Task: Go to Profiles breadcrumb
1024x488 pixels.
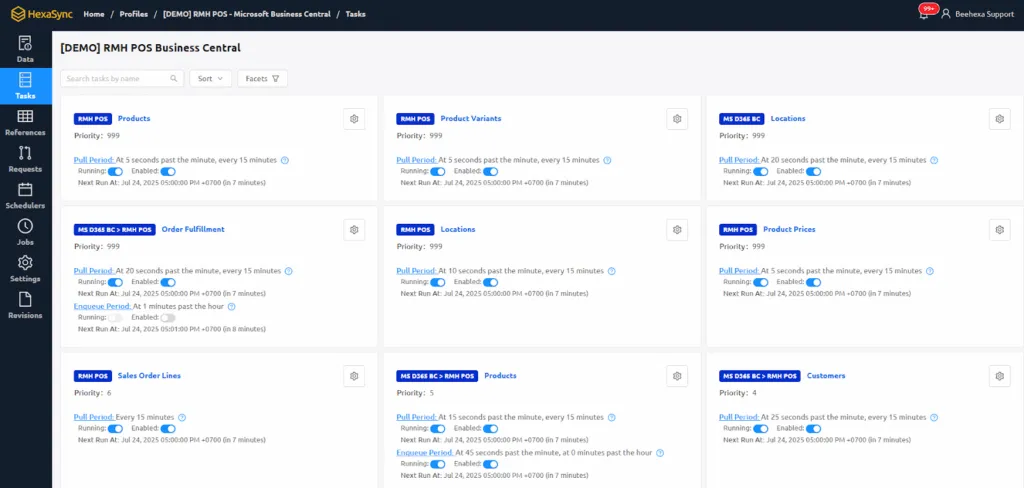Action: point(134,14)
